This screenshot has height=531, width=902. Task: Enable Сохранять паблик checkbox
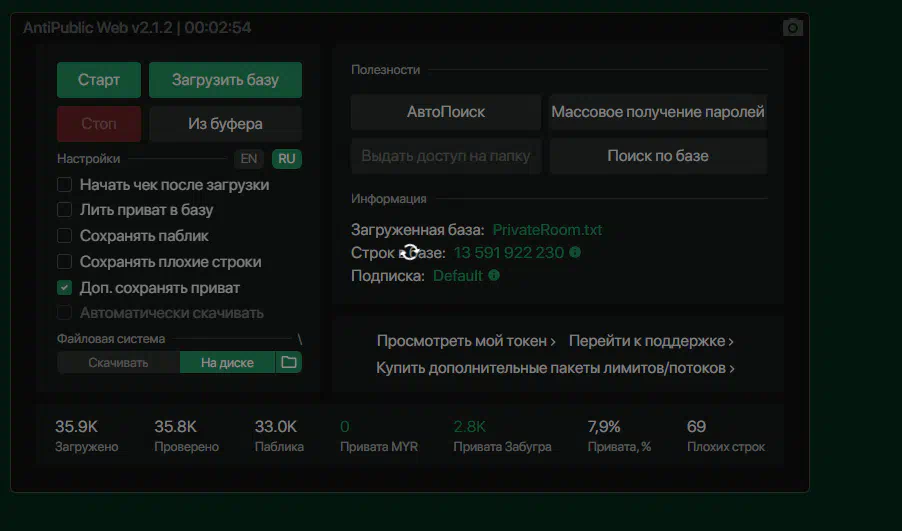coord(64,236)
